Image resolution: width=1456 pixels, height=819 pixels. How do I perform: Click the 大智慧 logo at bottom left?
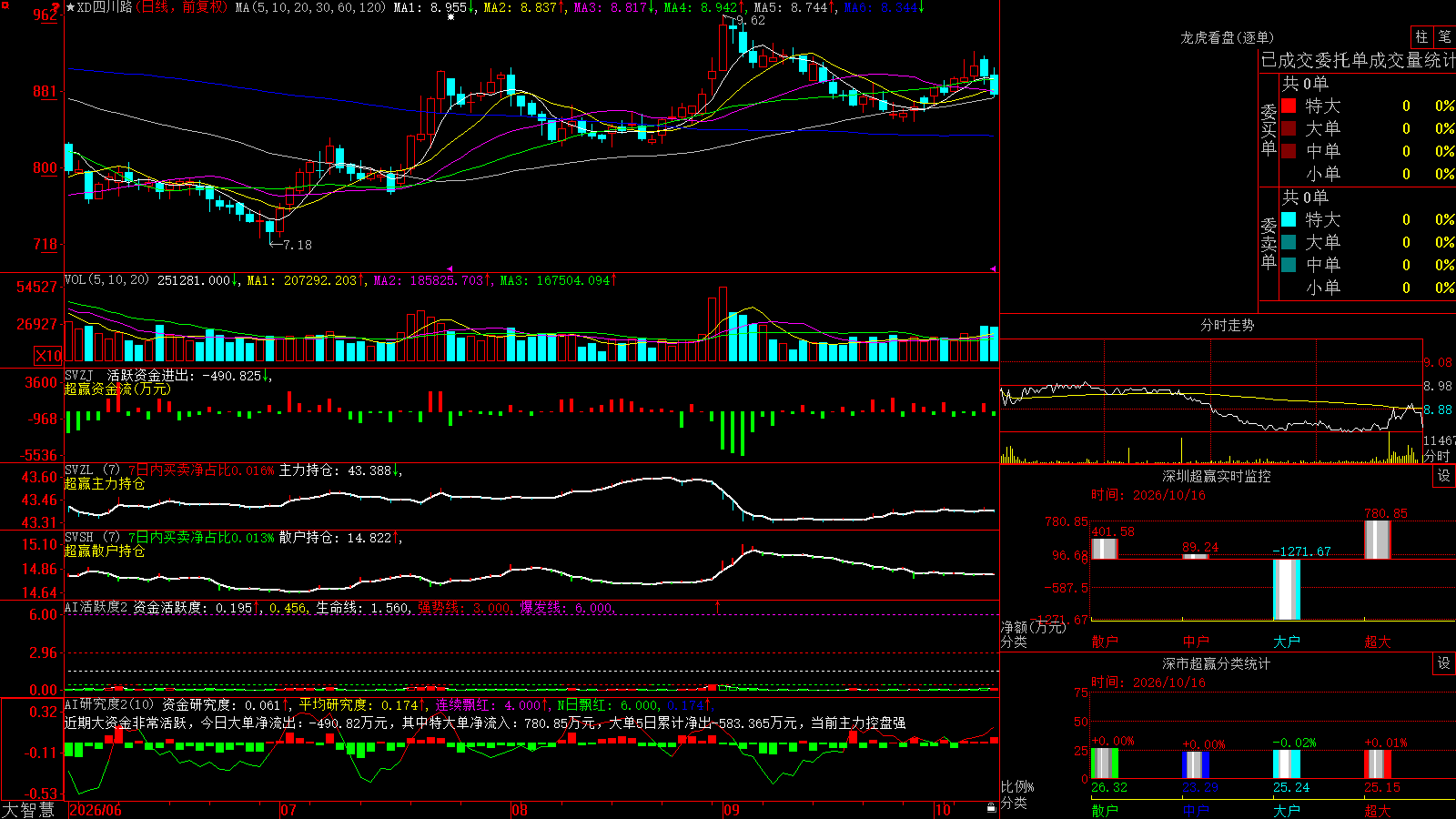pyautogui.click(x=28, y=810)
